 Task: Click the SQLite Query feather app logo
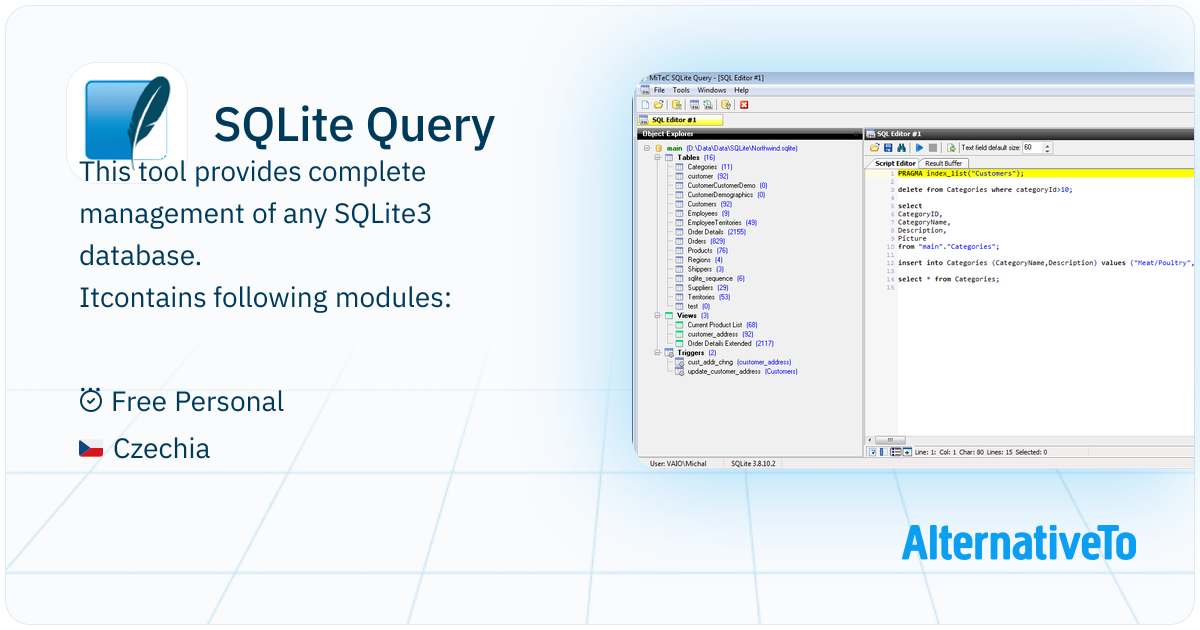pyautogui.click(x=127, y=123)
